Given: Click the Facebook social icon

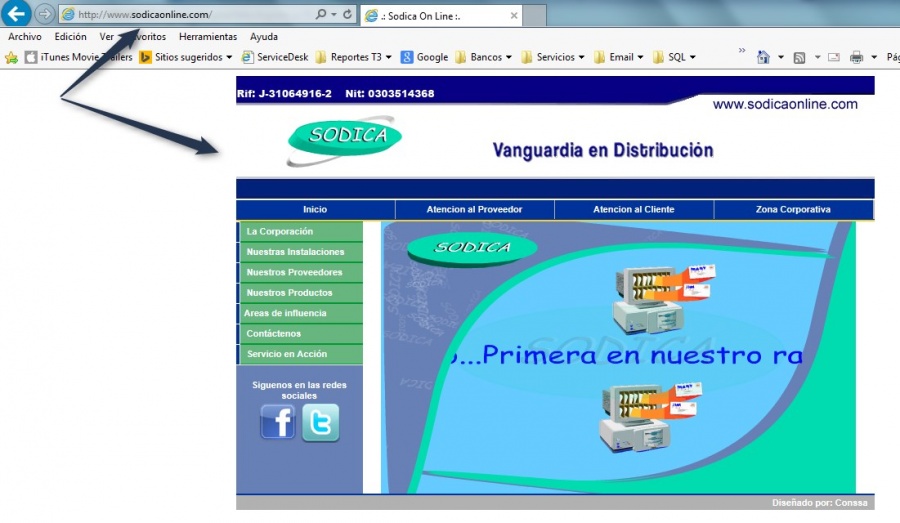Looking at the screenshot, I should point(278,422).
